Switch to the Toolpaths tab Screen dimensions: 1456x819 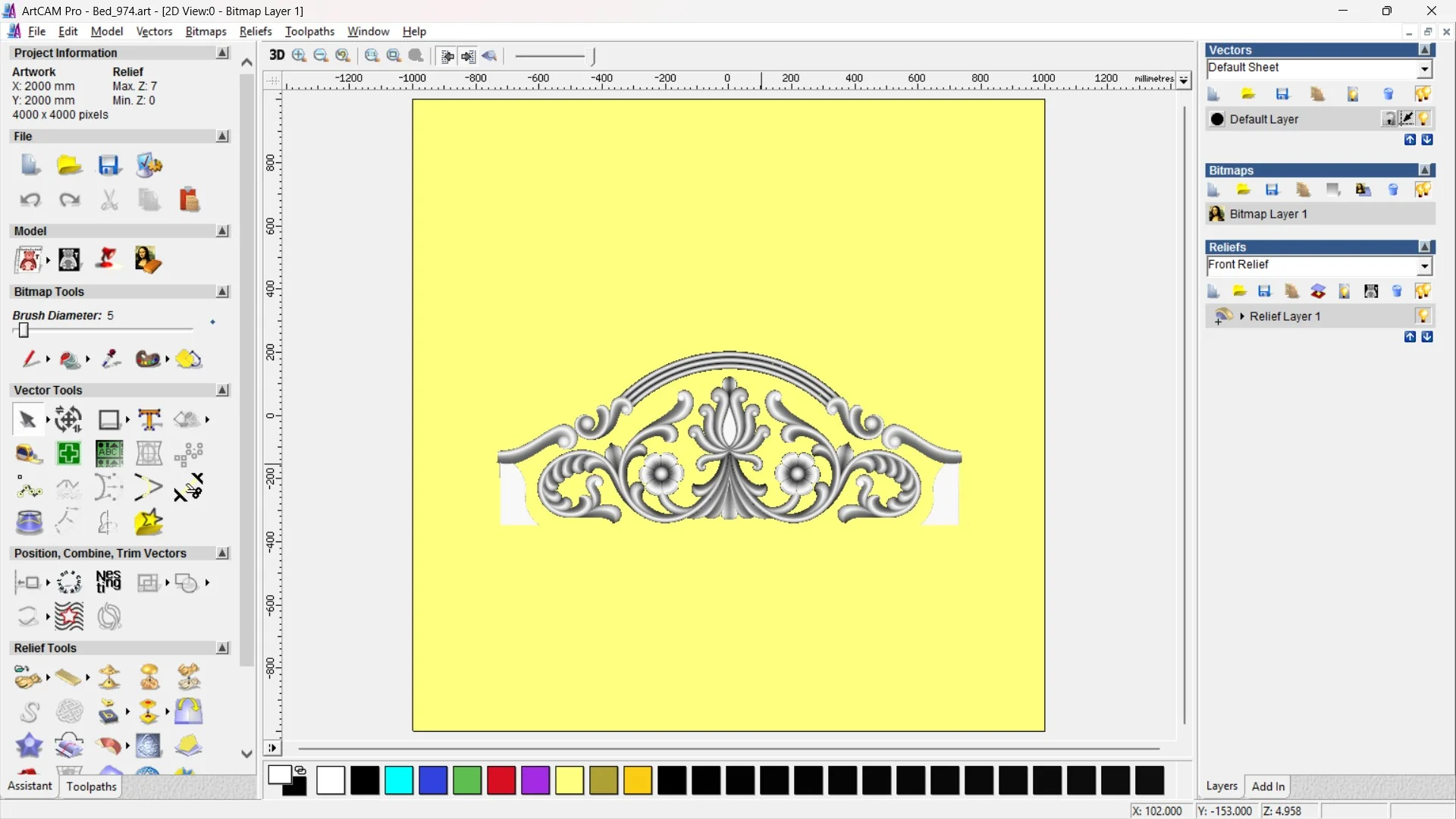[x=91, y=786]
